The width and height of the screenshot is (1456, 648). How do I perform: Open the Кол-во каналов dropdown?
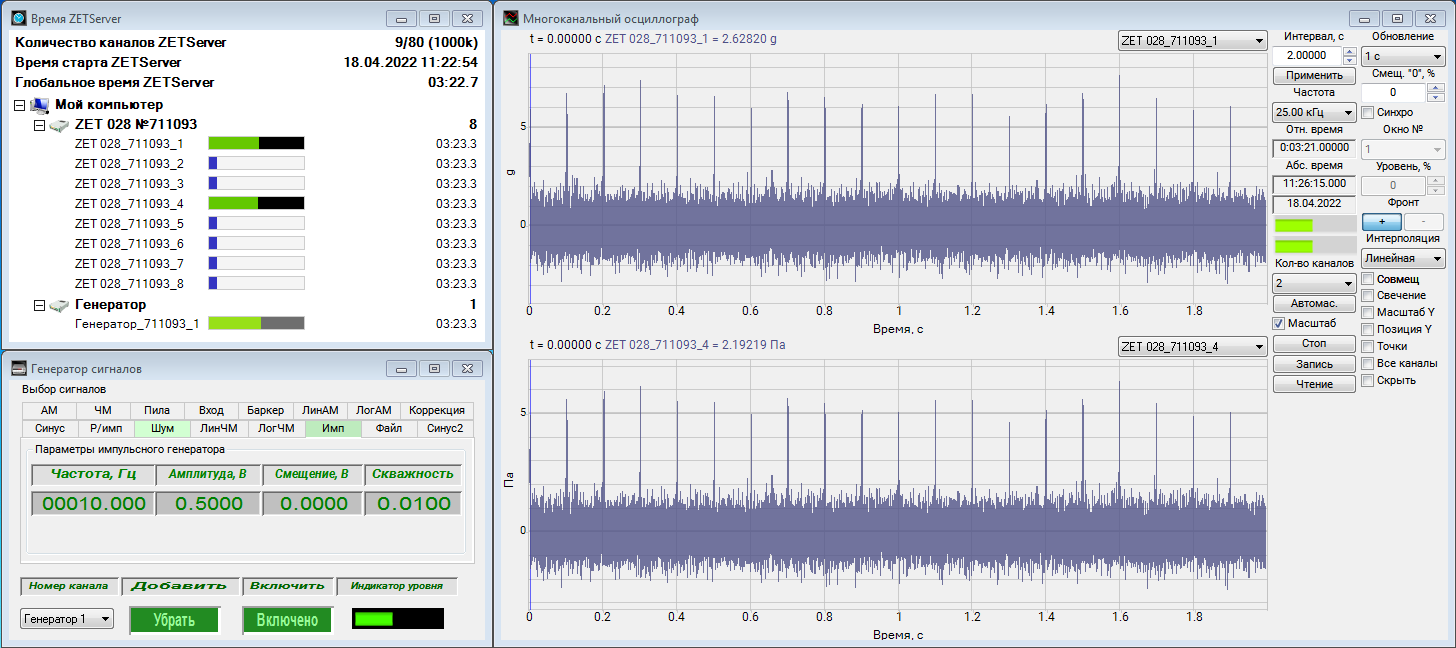1314,283
